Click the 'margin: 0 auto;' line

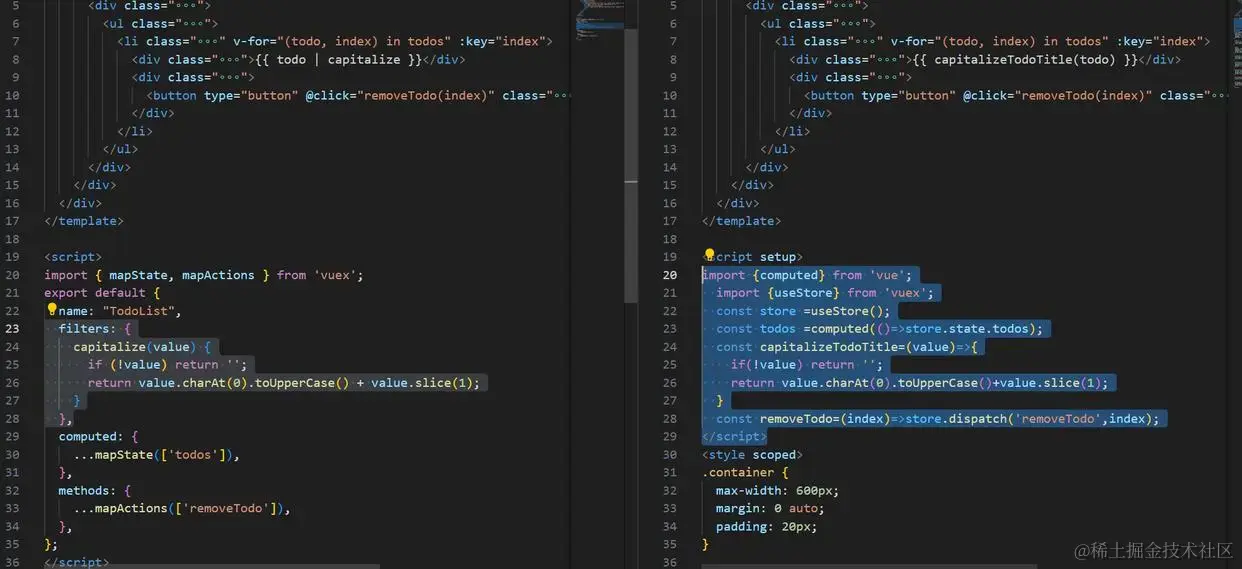coord(770,509)
